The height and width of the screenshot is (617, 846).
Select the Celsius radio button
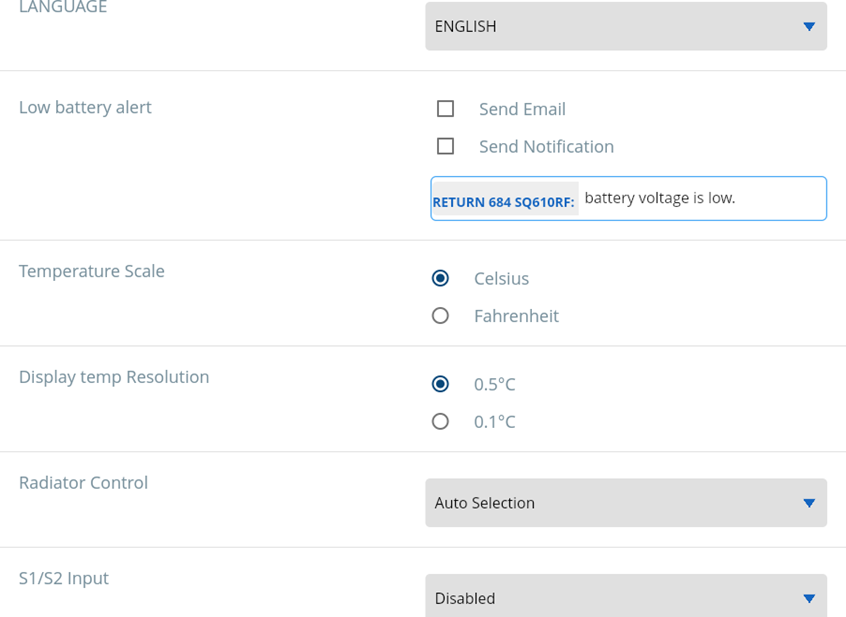click(x=440, y=278)
